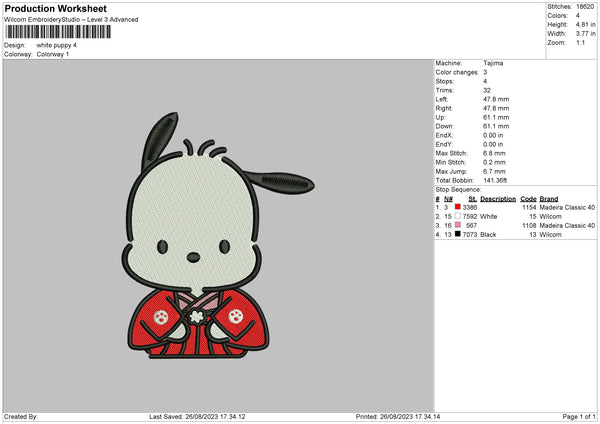
Task: Click the barcode under the worksheet title
Action: pyautogui.click(x=58, y=32)
